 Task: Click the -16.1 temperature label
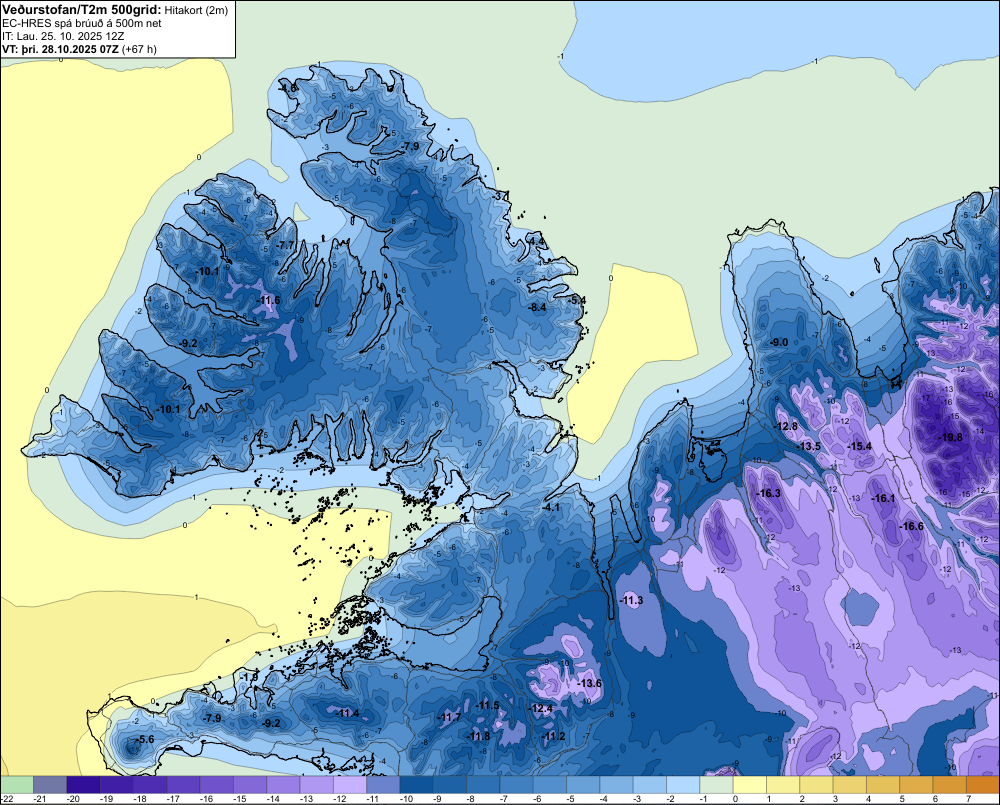click(x=883, y=498)
